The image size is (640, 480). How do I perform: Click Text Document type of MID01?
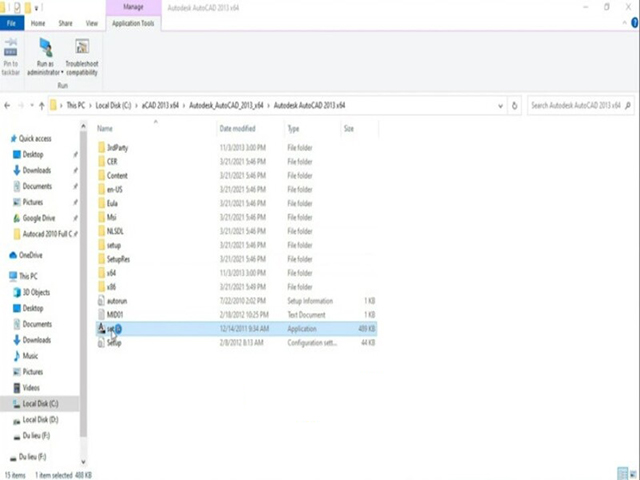click(x=306, y=315)
